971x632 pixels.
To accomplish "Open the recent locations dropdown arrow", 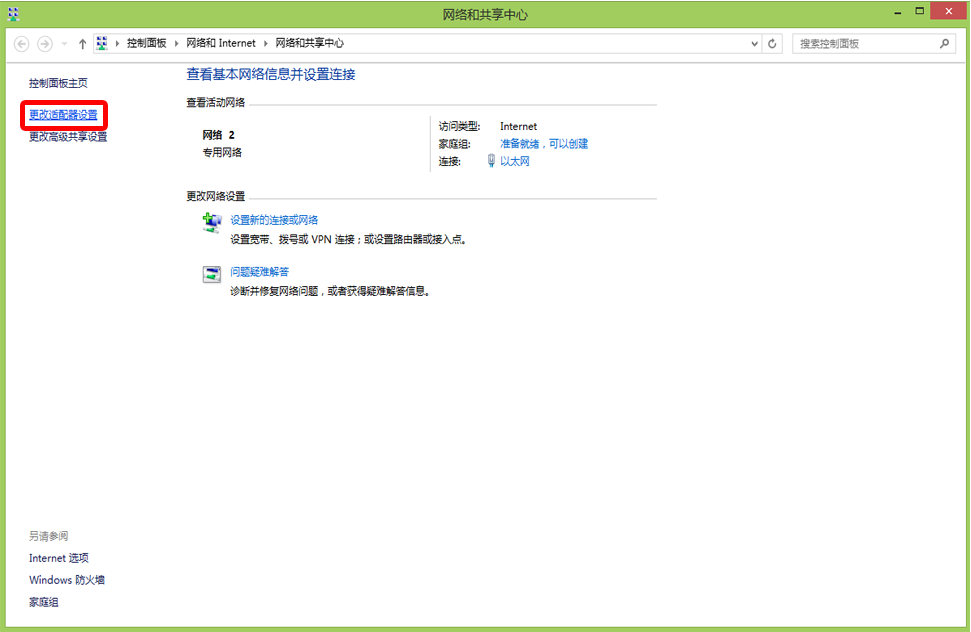I will click(x=65, y=44).
